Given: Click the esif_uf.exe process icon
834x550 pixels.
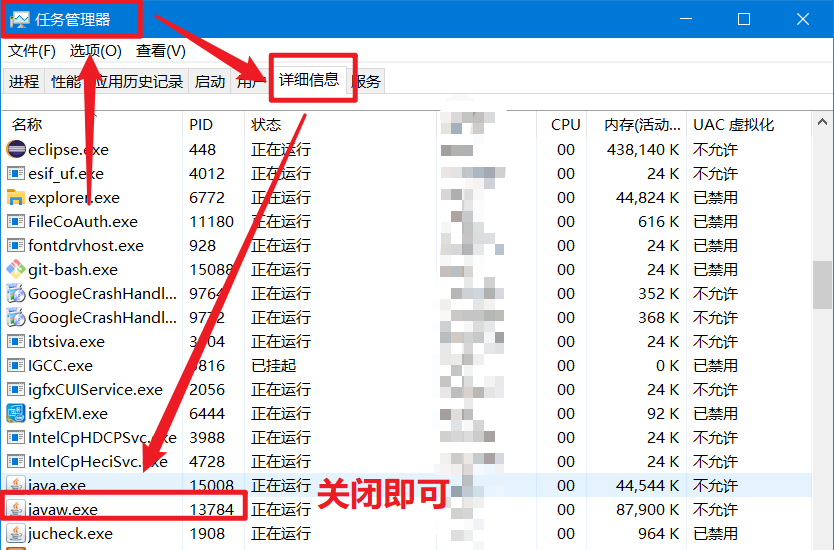Looking at the screenshot, I should point(16,173).
